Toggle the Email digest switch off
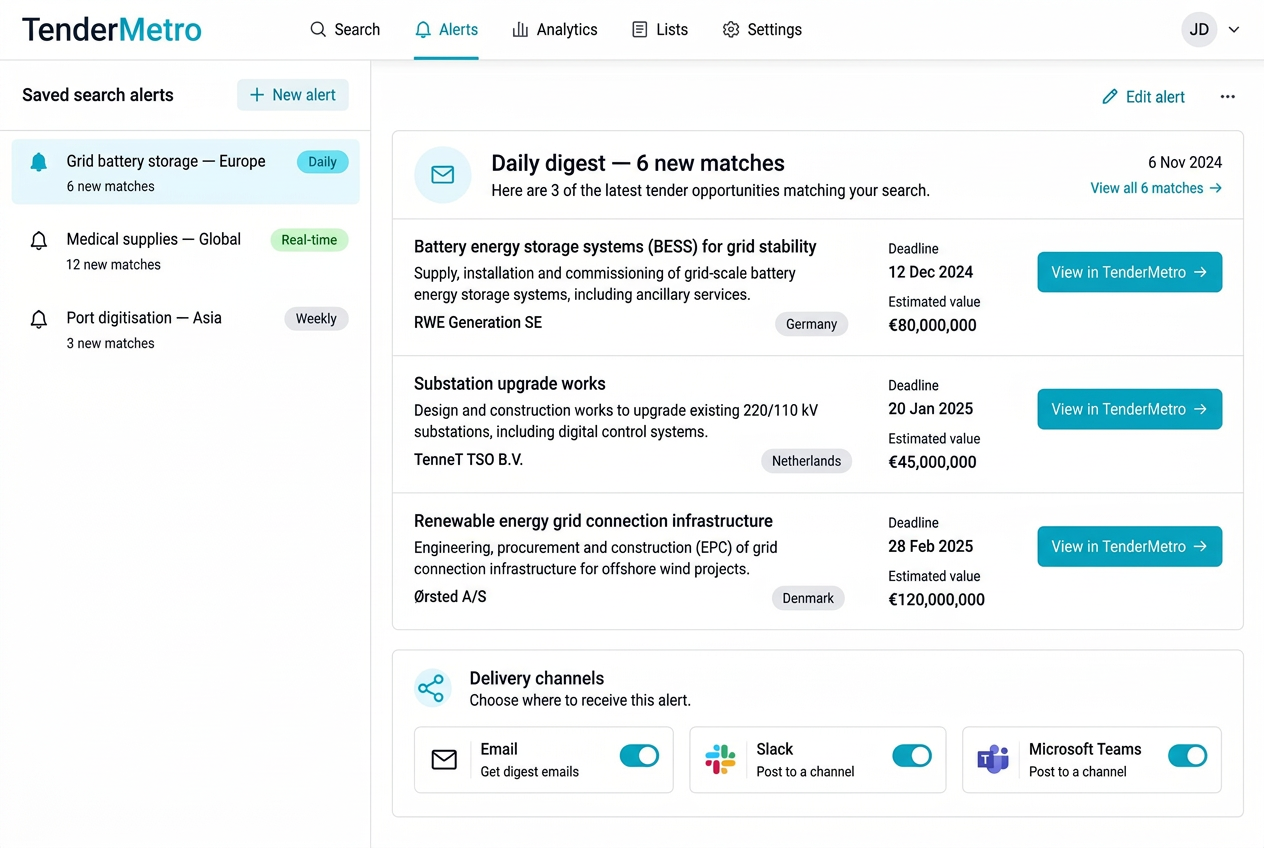The width and height of the screenshot is (1264, 848). coord(639,756)
